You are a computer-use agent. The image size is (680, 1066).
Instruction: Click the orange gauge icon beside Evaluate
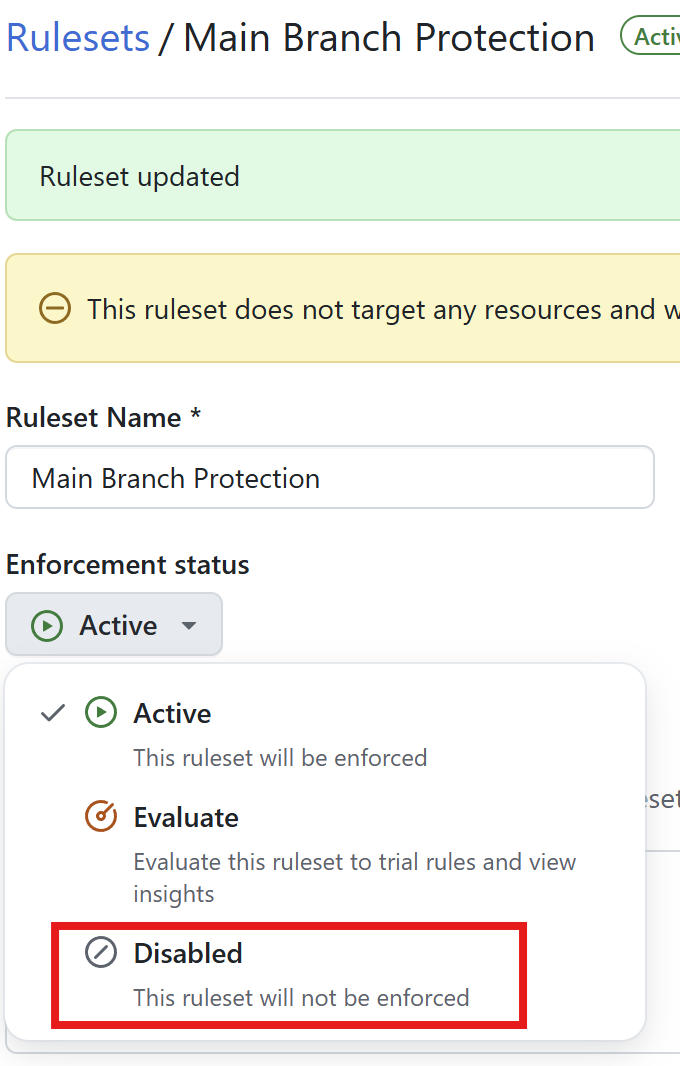100,816
